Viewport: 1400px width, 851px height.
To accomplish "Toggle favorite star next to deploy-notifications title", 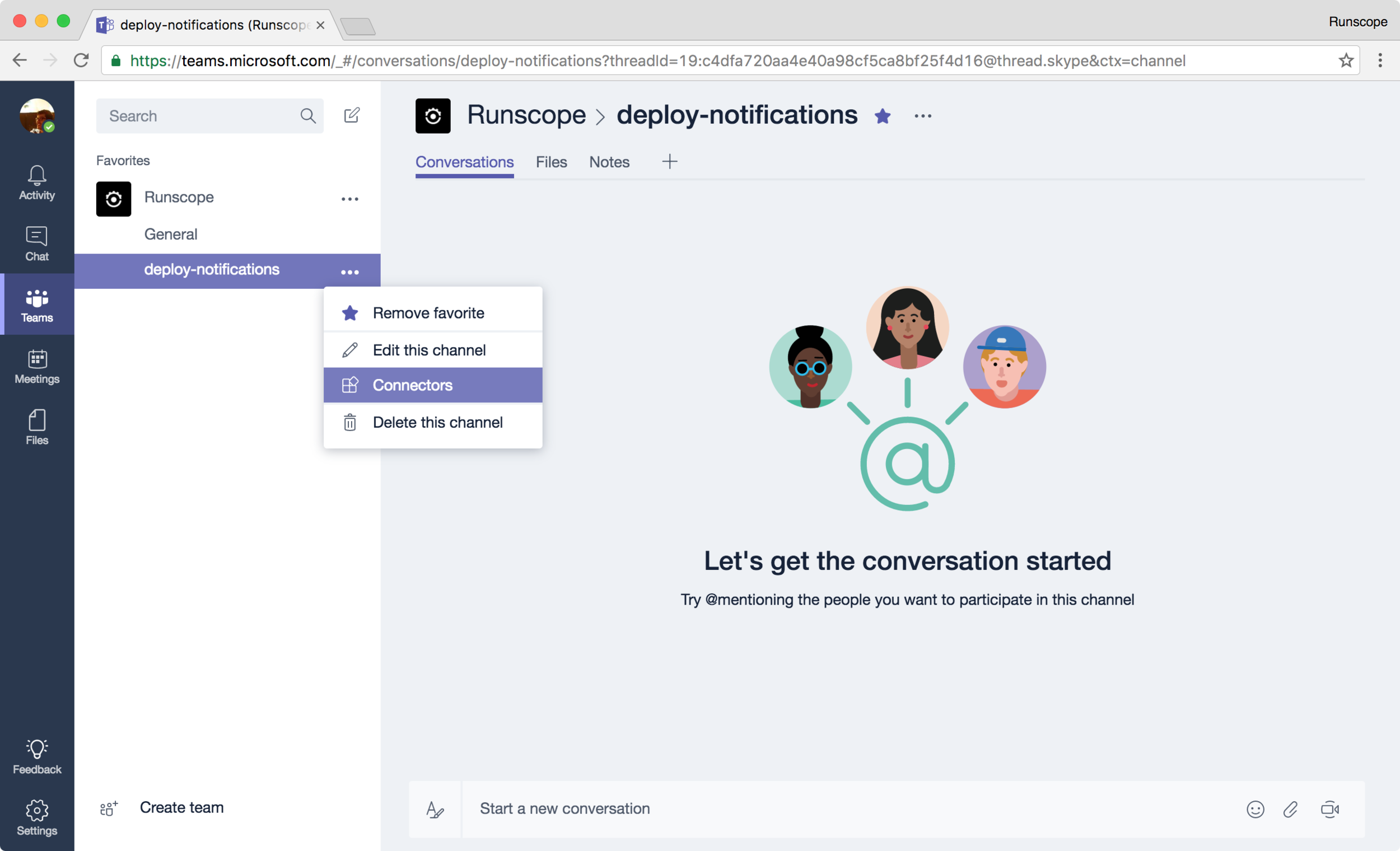I will 883,116.
